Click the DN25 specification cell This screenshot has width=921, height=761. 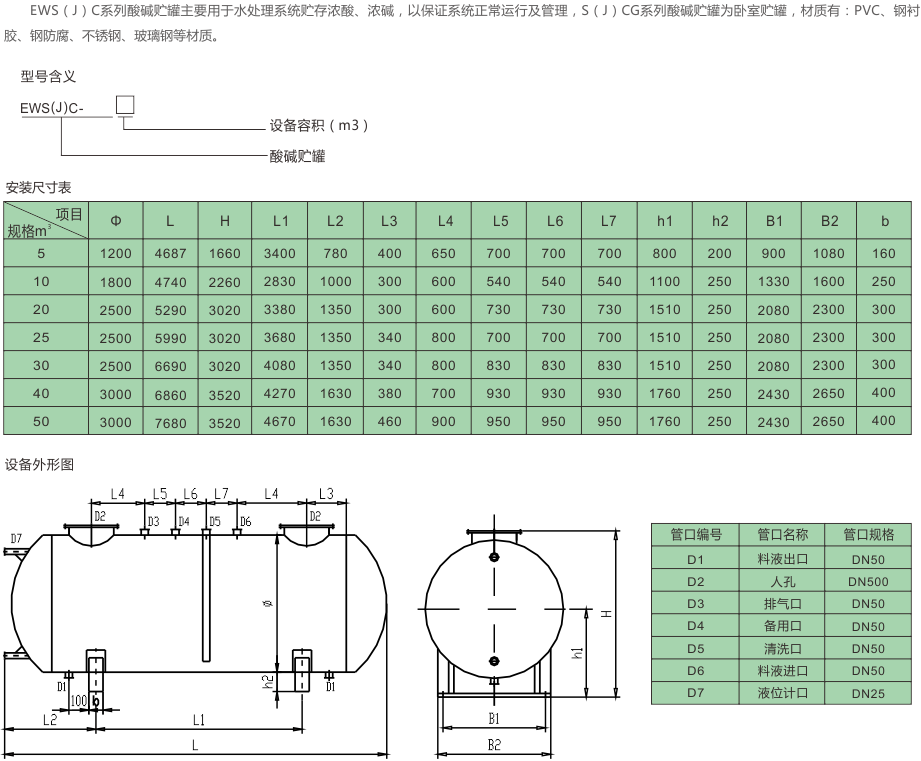click(867, 693)
